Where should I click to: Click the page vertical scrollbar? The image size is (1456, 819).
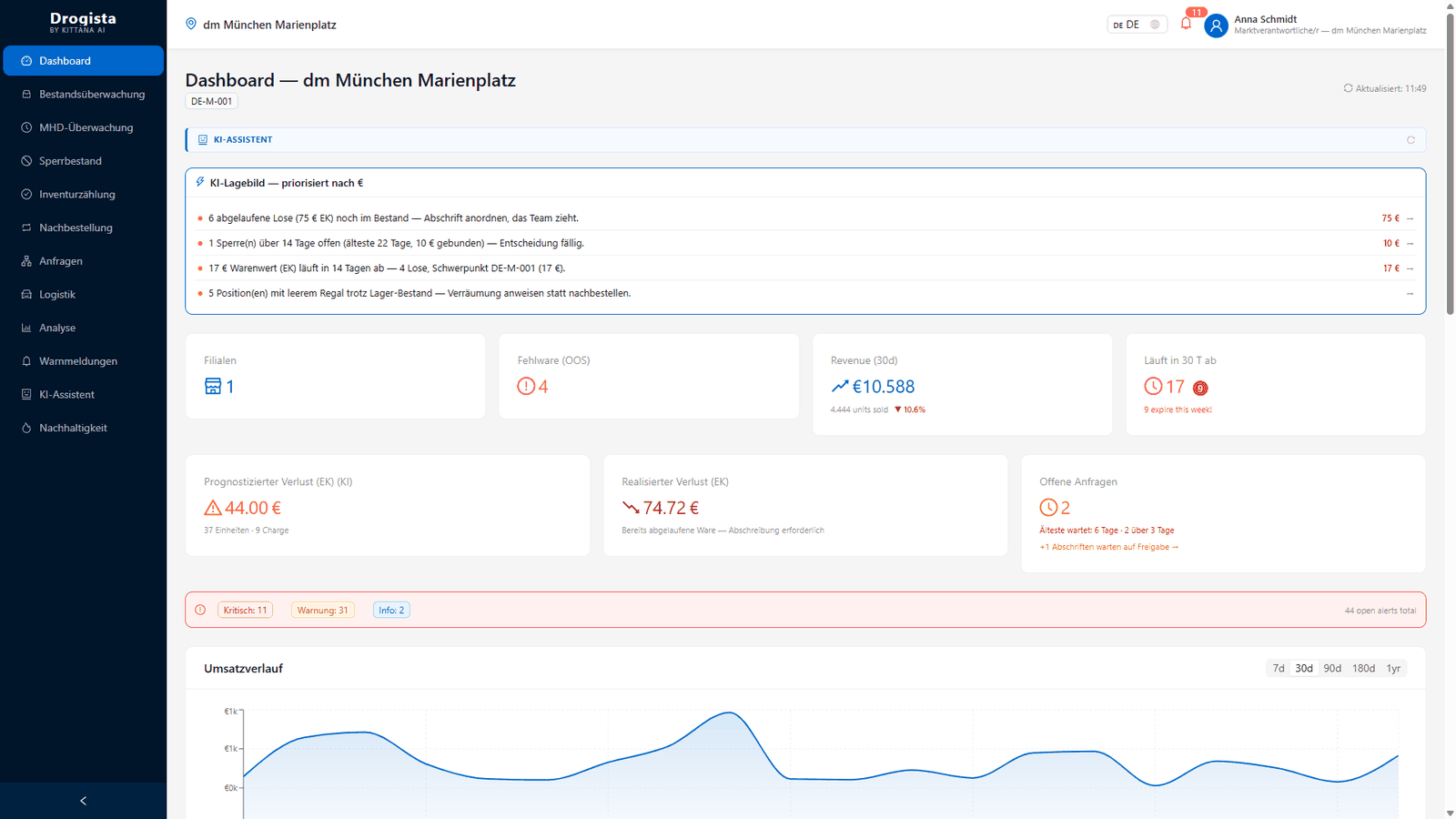tap(1450, 164)
